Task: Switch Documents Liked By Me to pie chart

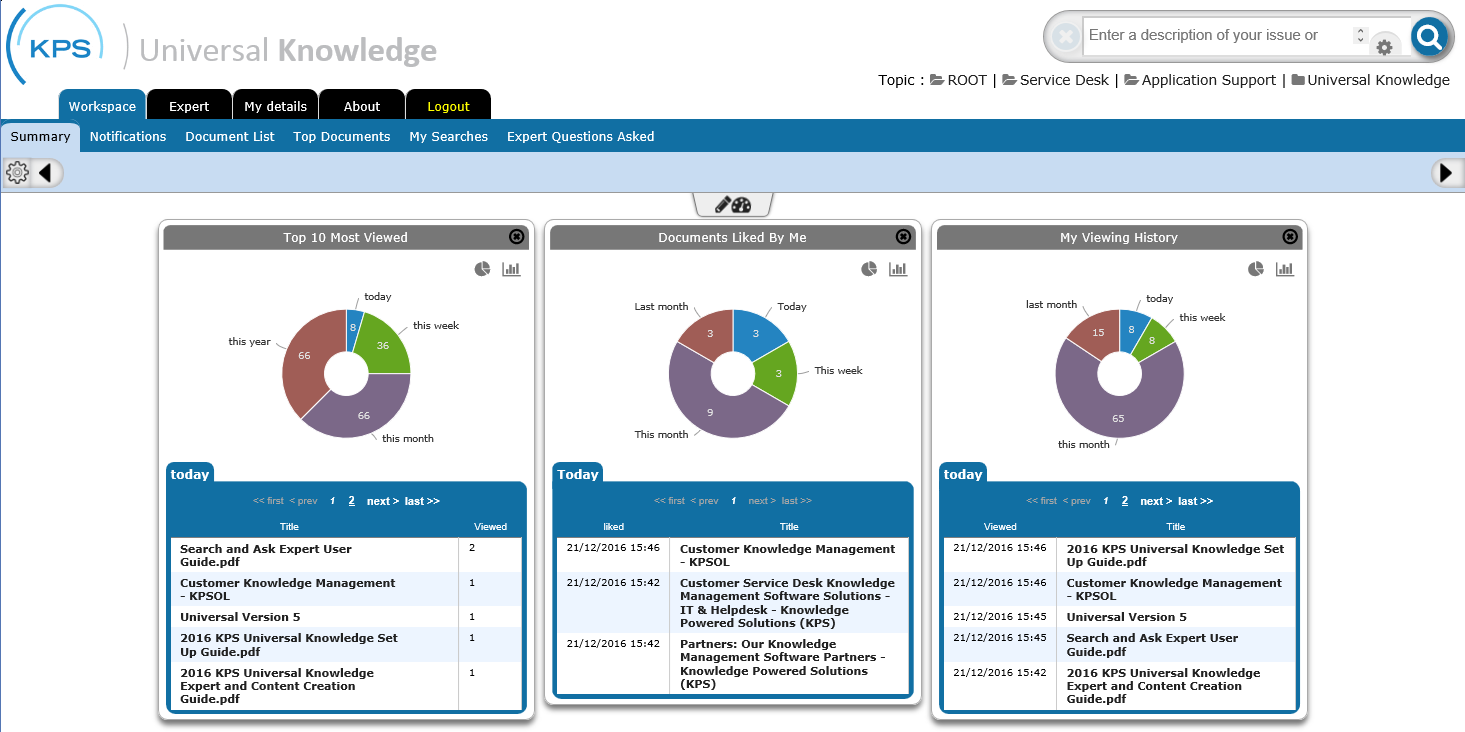Action: tap(869, 269)
